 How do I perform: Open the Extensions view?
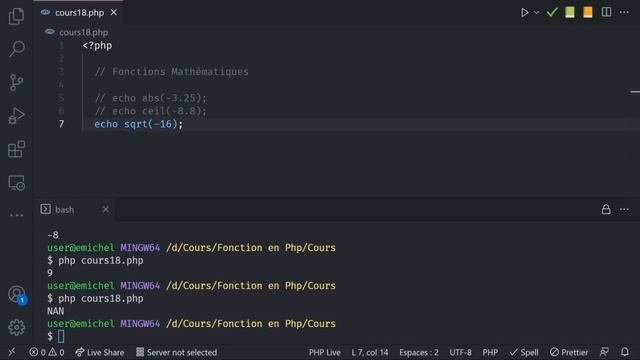tap(16, 149)
